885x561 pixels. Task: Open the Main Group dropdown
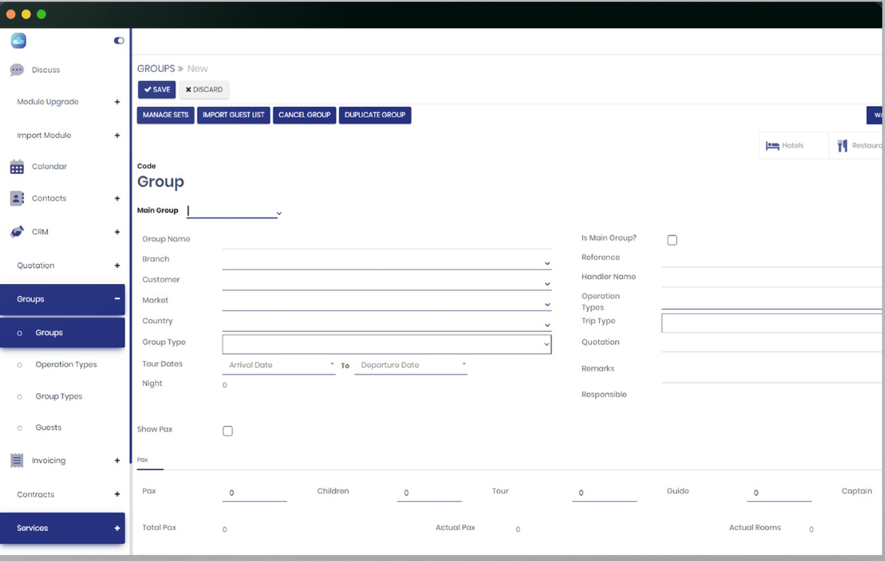[234, 211]
